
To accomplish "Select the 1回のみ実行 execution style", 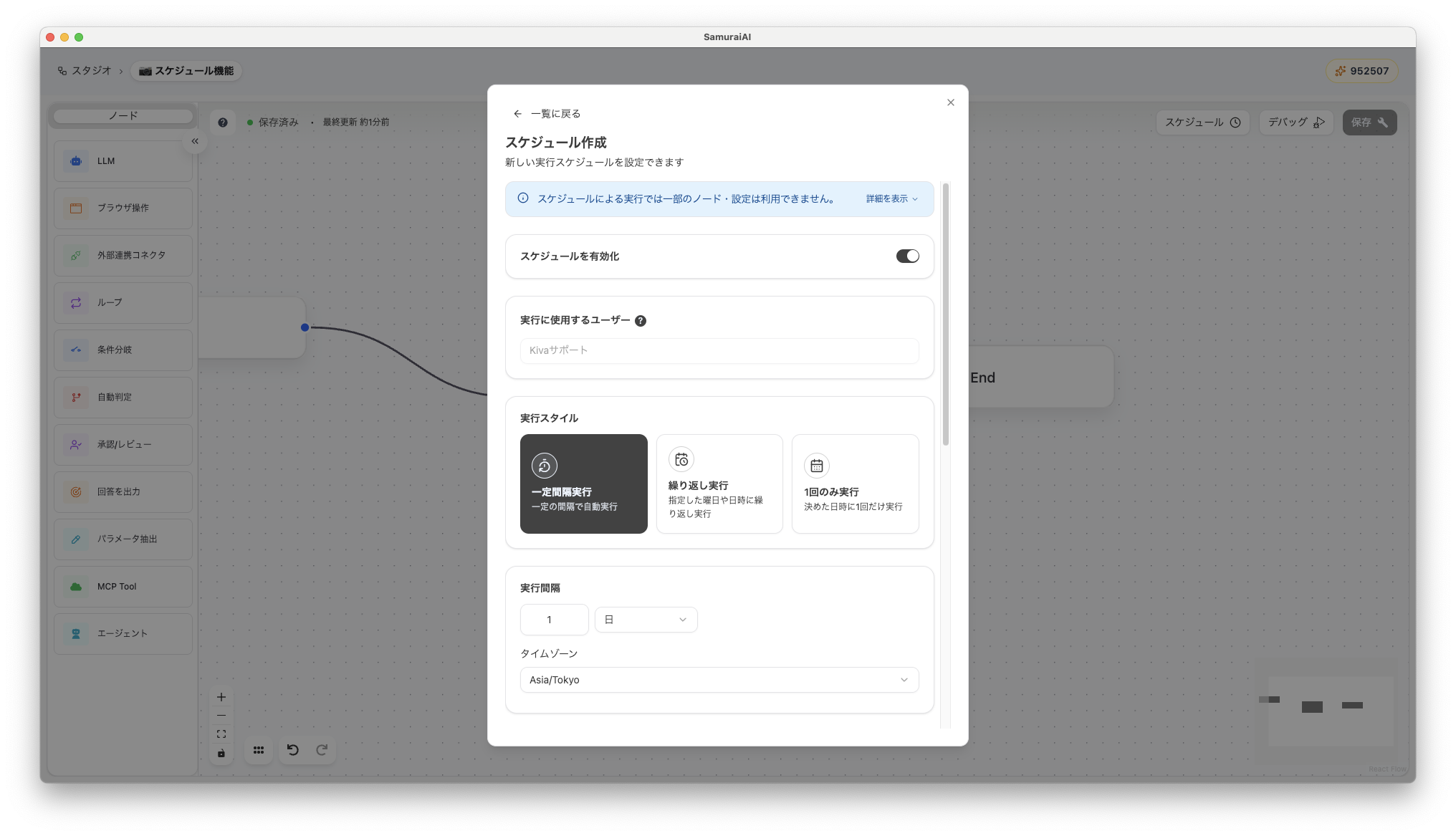I will [855, 484].
